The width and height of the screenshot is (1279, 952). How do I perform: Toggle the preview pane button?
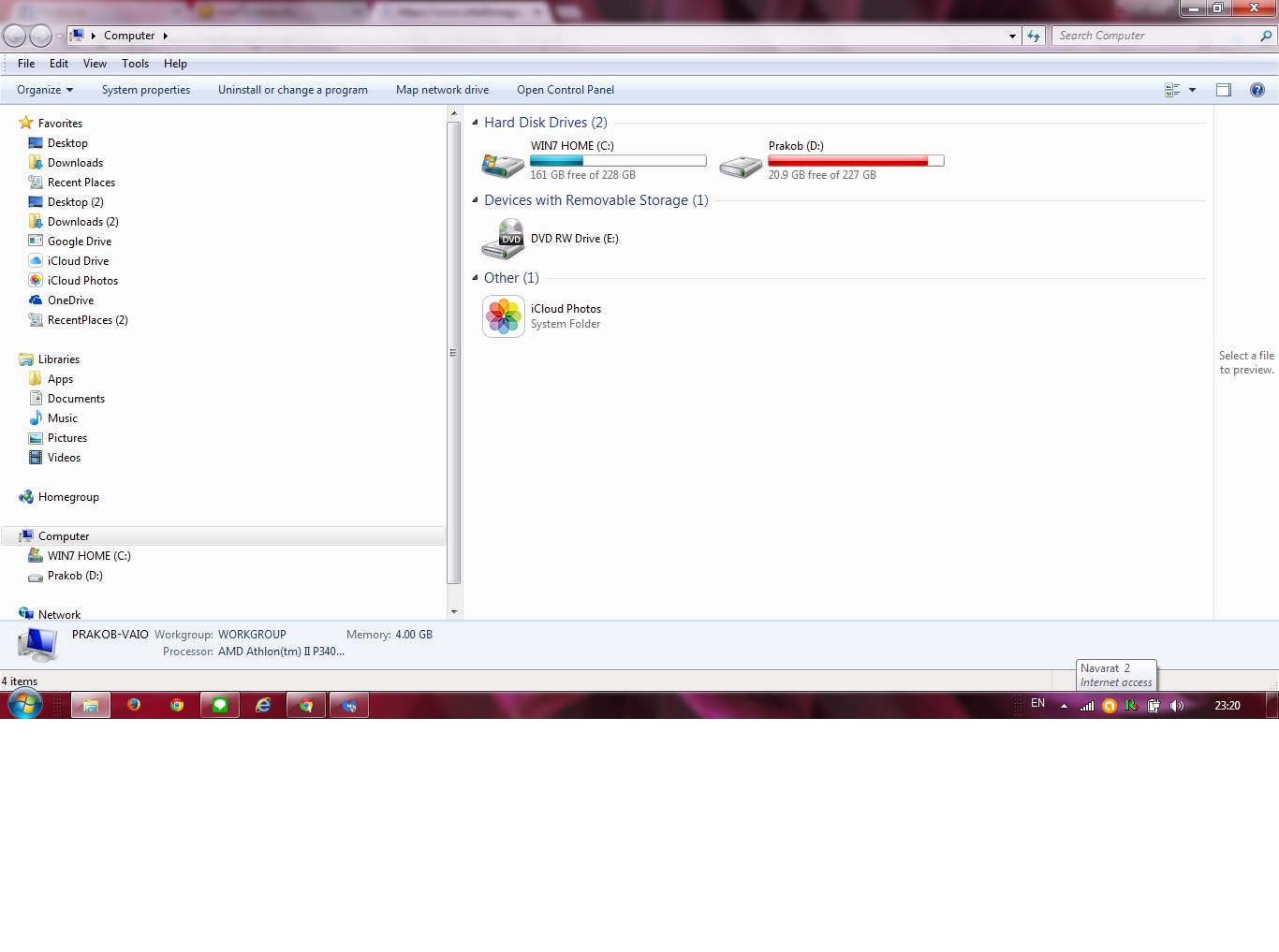click(1224, 90)
